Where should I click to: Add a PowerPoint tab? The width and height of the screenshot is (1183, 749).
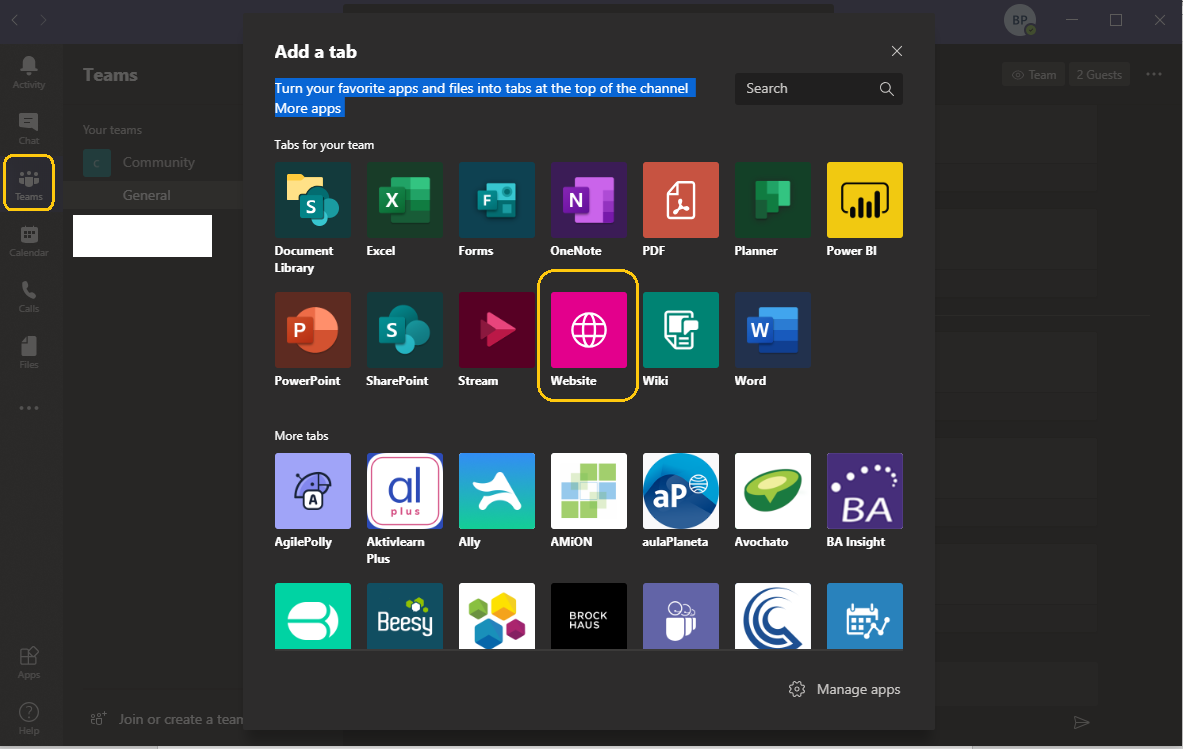tap(312, 330)
